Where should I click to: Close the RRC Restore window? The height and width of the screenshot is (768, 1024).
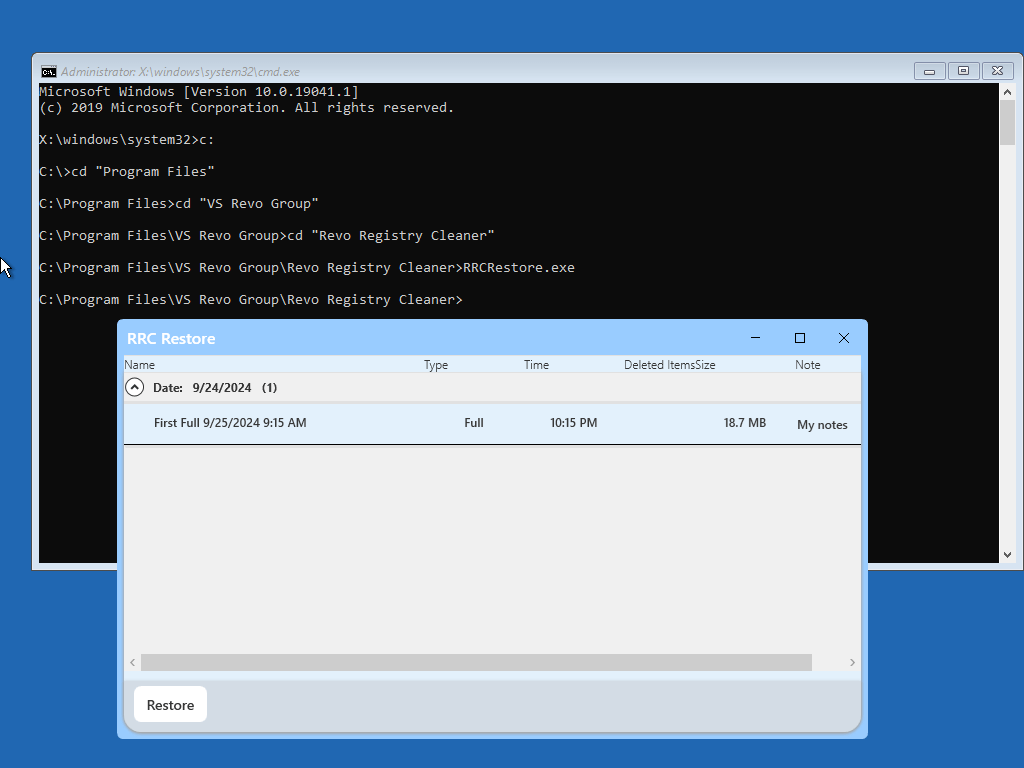pyautogui.click(x=843, y=338)
